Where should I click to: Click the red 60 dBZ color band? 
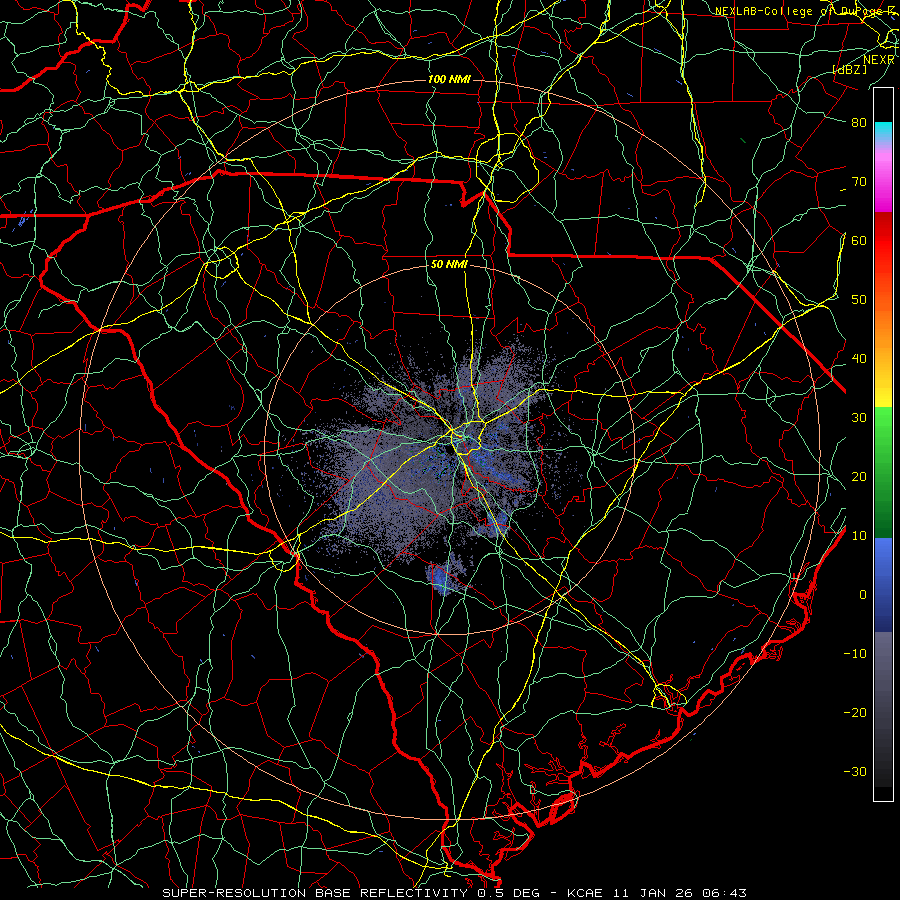tap(883, 240)
